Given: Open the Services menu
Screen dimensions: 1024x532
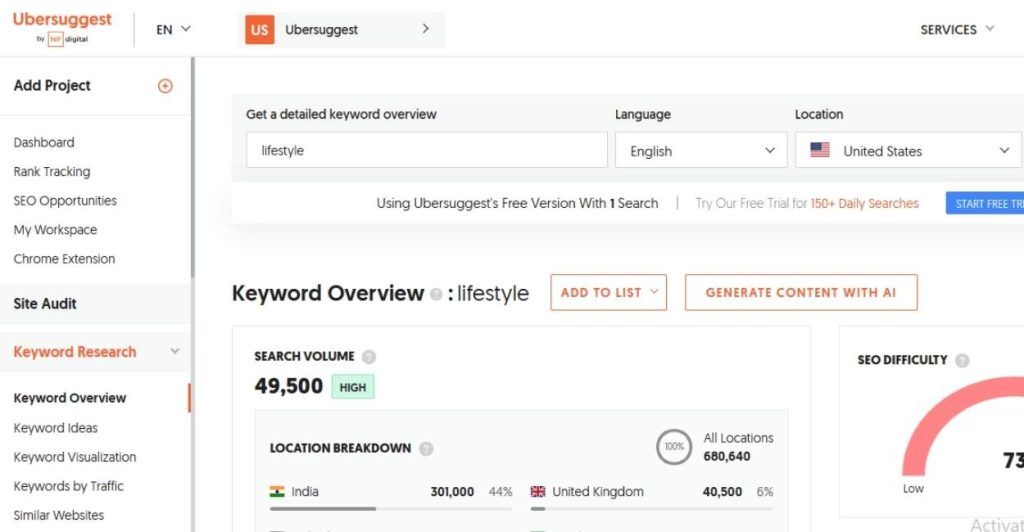Looking at the screenshot, I should pyautogui.click(x=957, y=30).
